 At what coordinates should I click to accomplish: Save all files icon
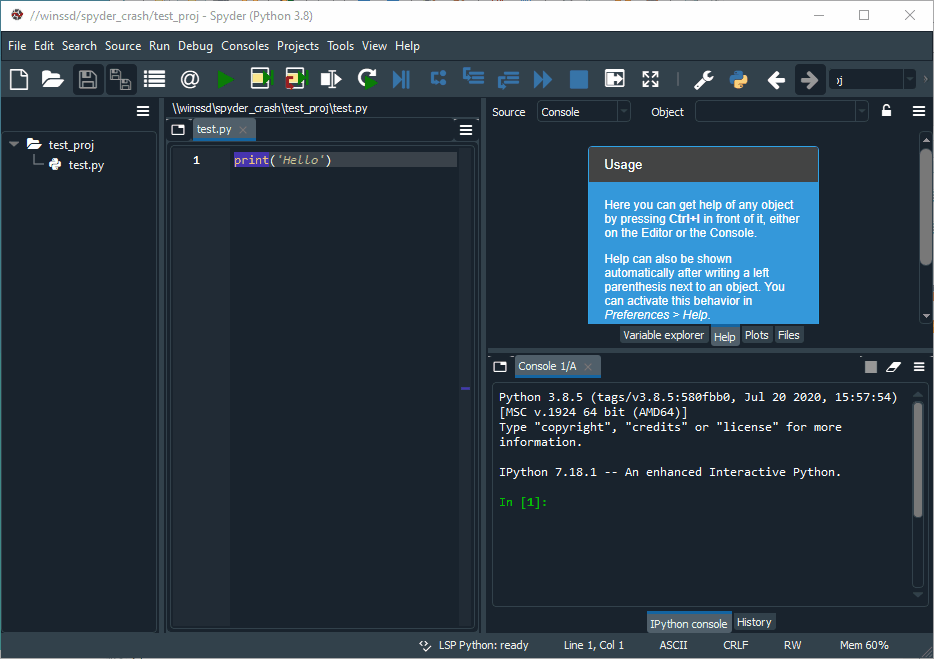(121, 79)
